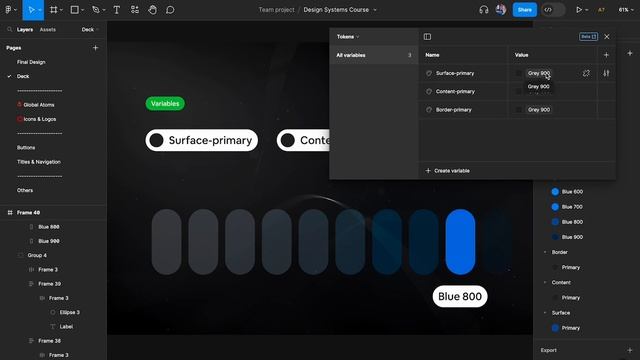The image size is (640, 360).
Task: Select the Pen tool
Action: pos(96,10)
